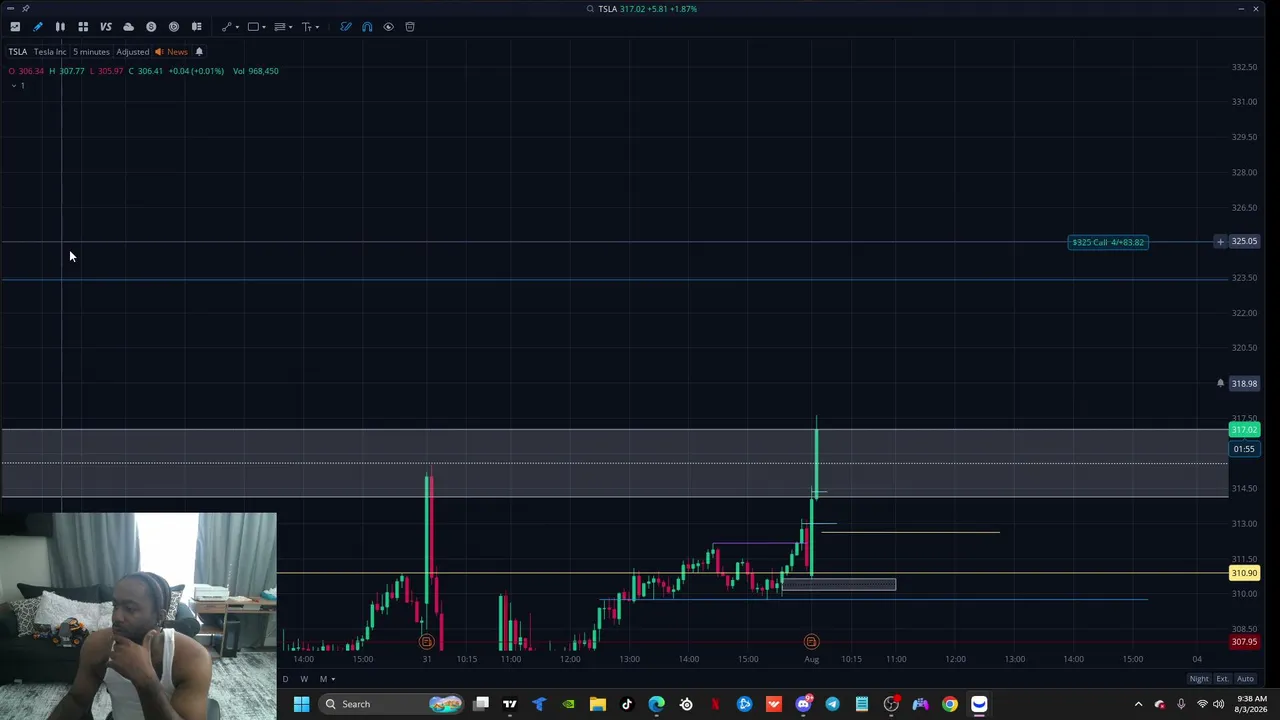Open TikTok from the taskbar
The width and height of the screenshot is (1280, 720).
tap(627, 704)
